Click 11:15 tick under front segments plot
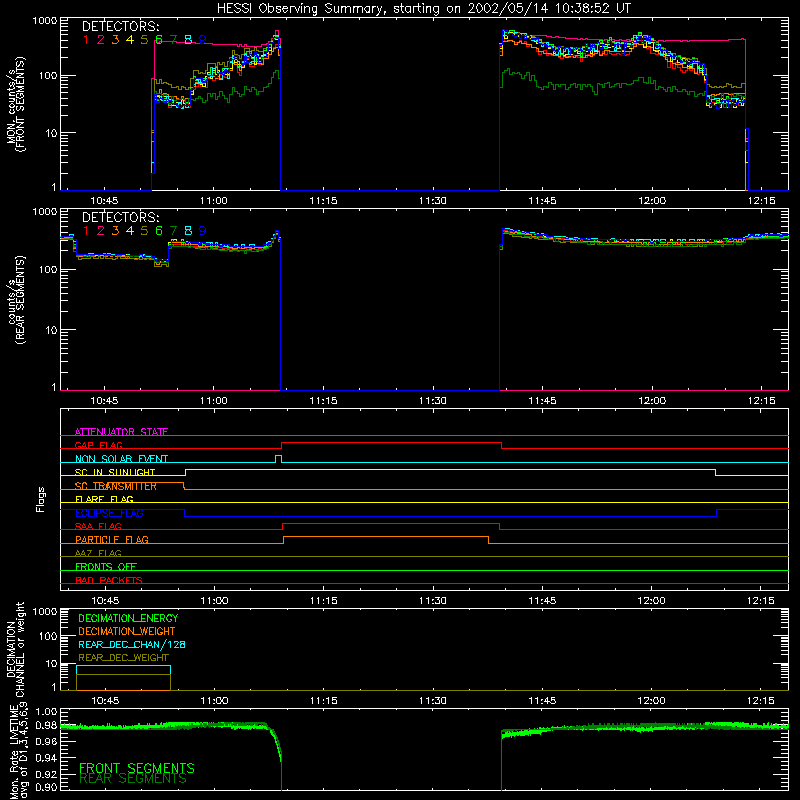Viewport: 800px width, 800px height. 323,201
